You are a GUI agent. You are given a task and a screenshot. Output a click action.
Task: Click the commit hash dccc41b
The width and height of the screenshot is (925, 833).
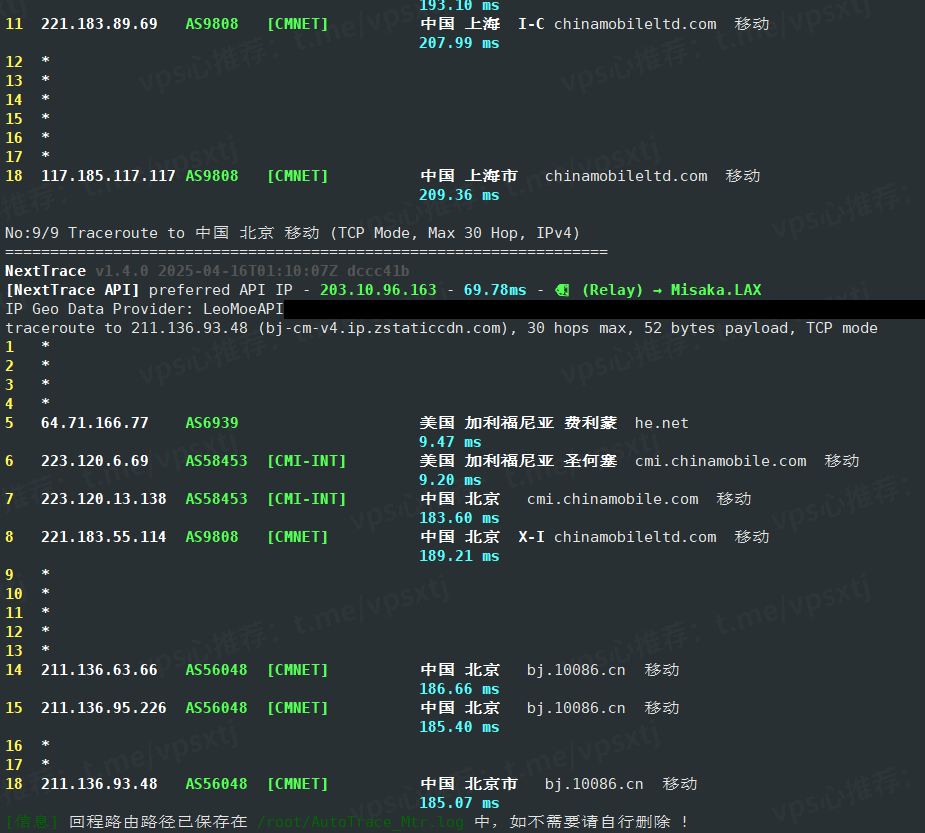[378, 271]
